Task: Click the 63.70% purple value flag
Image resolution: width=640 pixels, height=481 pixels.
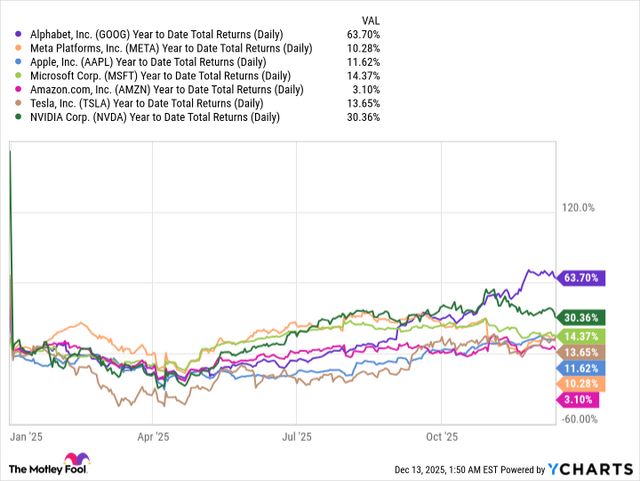Action: click(x=581, y=277)
